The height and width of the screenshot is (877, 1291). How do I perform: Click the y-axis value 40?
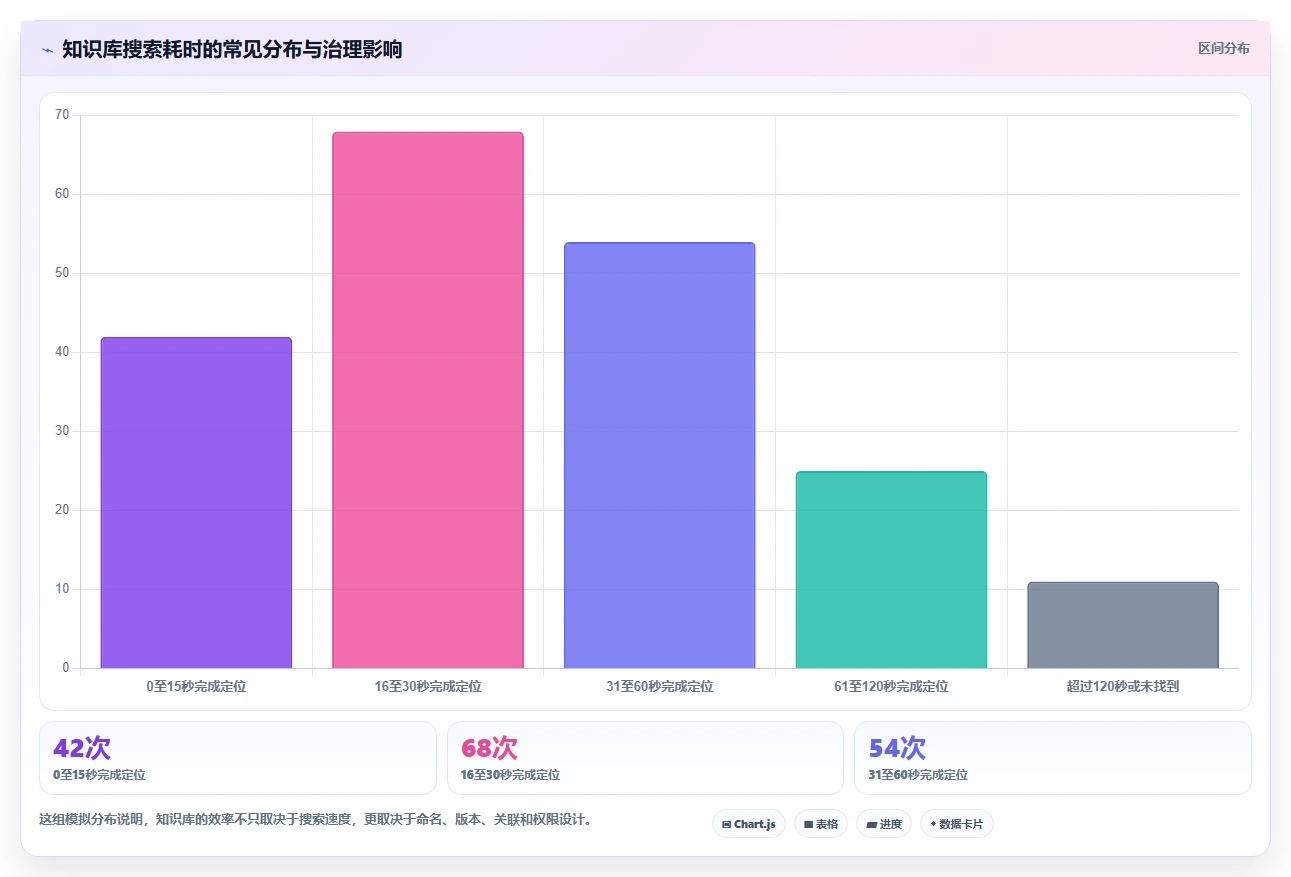click(62, 352)
